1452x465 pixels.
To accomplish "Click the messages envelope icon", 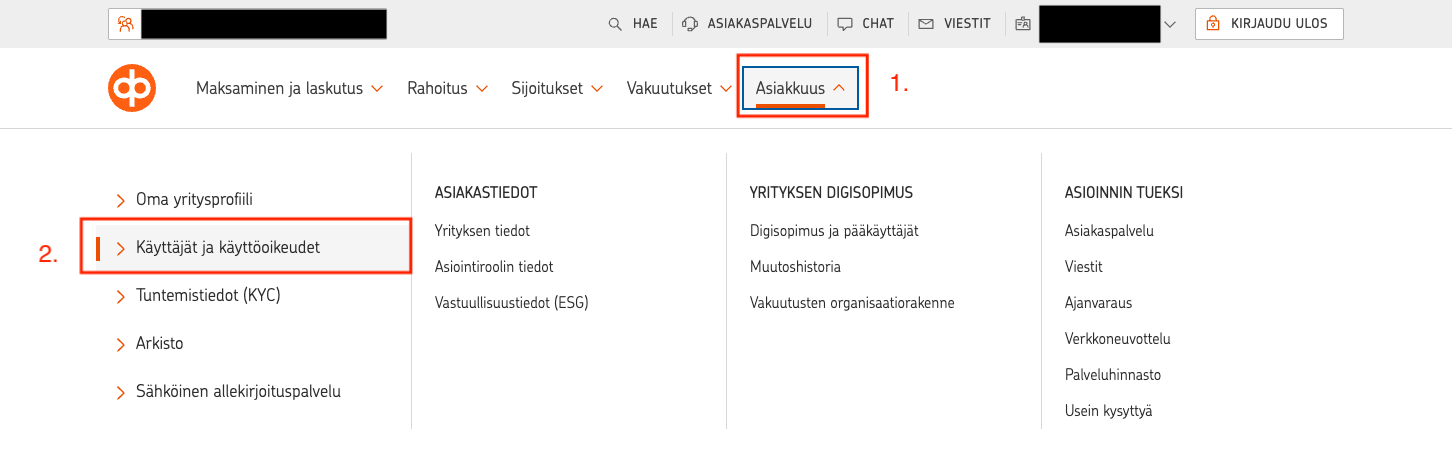I will click(926, 24).
